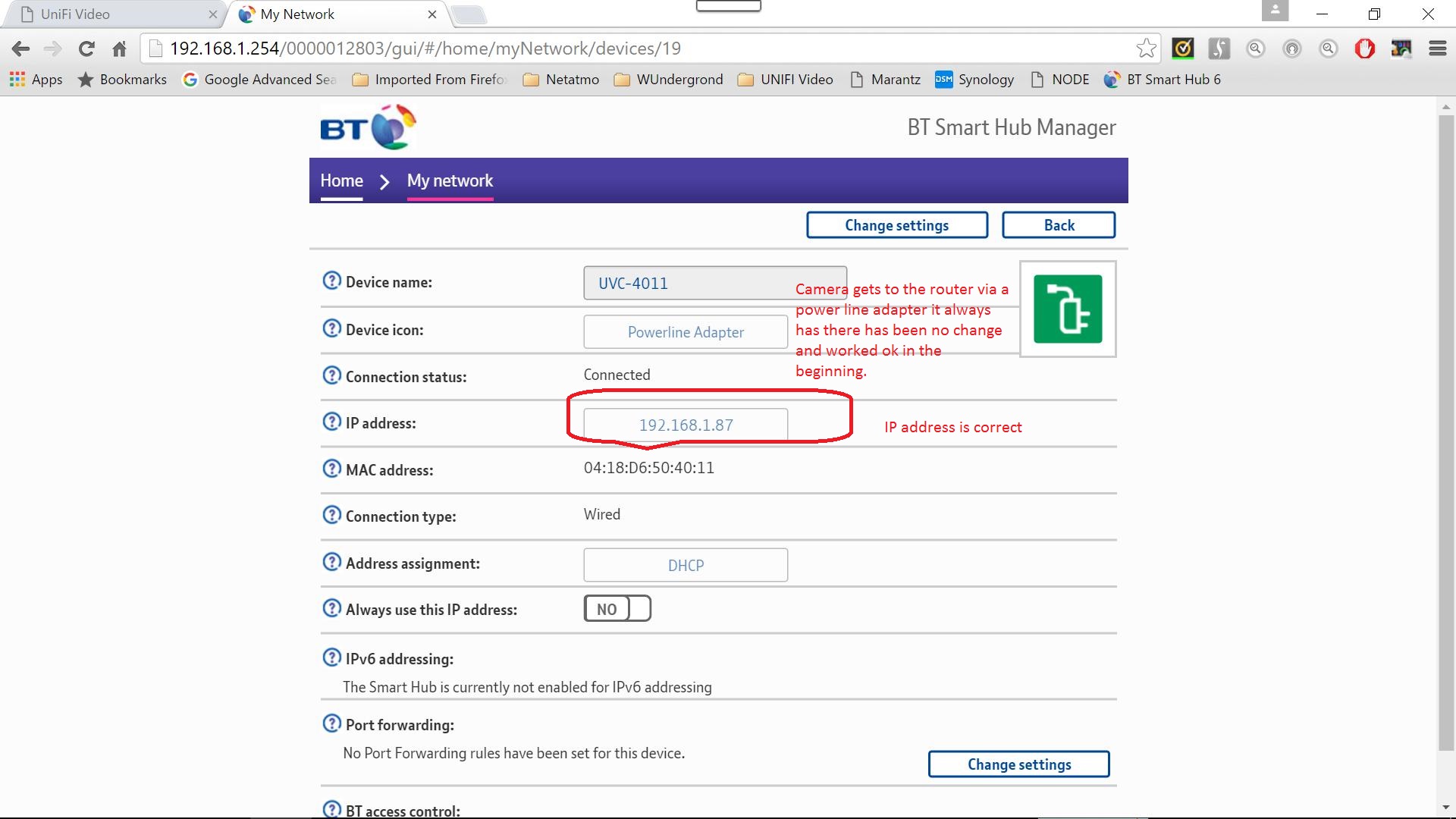This screenshot has height=819, width=1456.
Task: Open the WUndergrond bookmarks folder
Action: pos(668,80)
